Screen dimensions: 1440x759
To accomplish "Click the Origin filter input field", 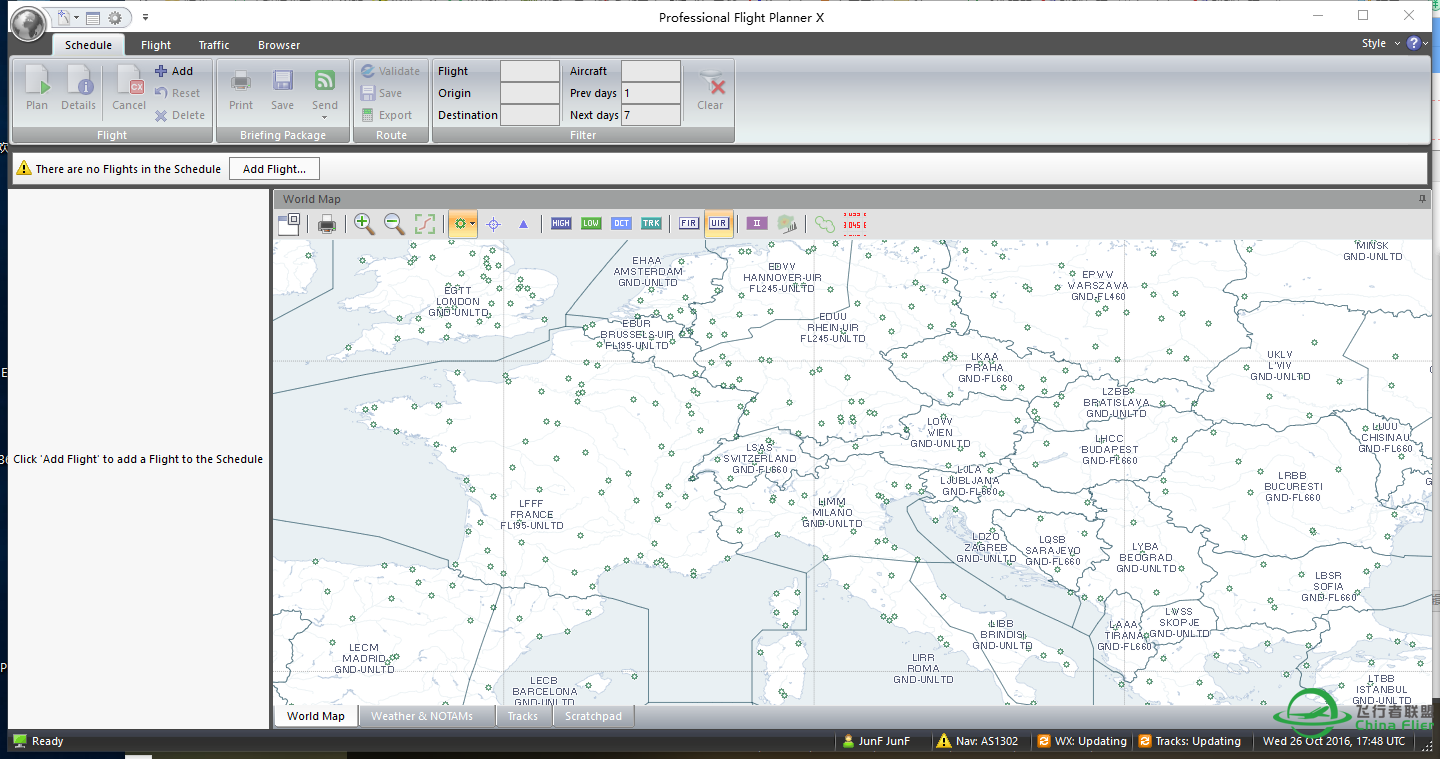I will point(530,93).
